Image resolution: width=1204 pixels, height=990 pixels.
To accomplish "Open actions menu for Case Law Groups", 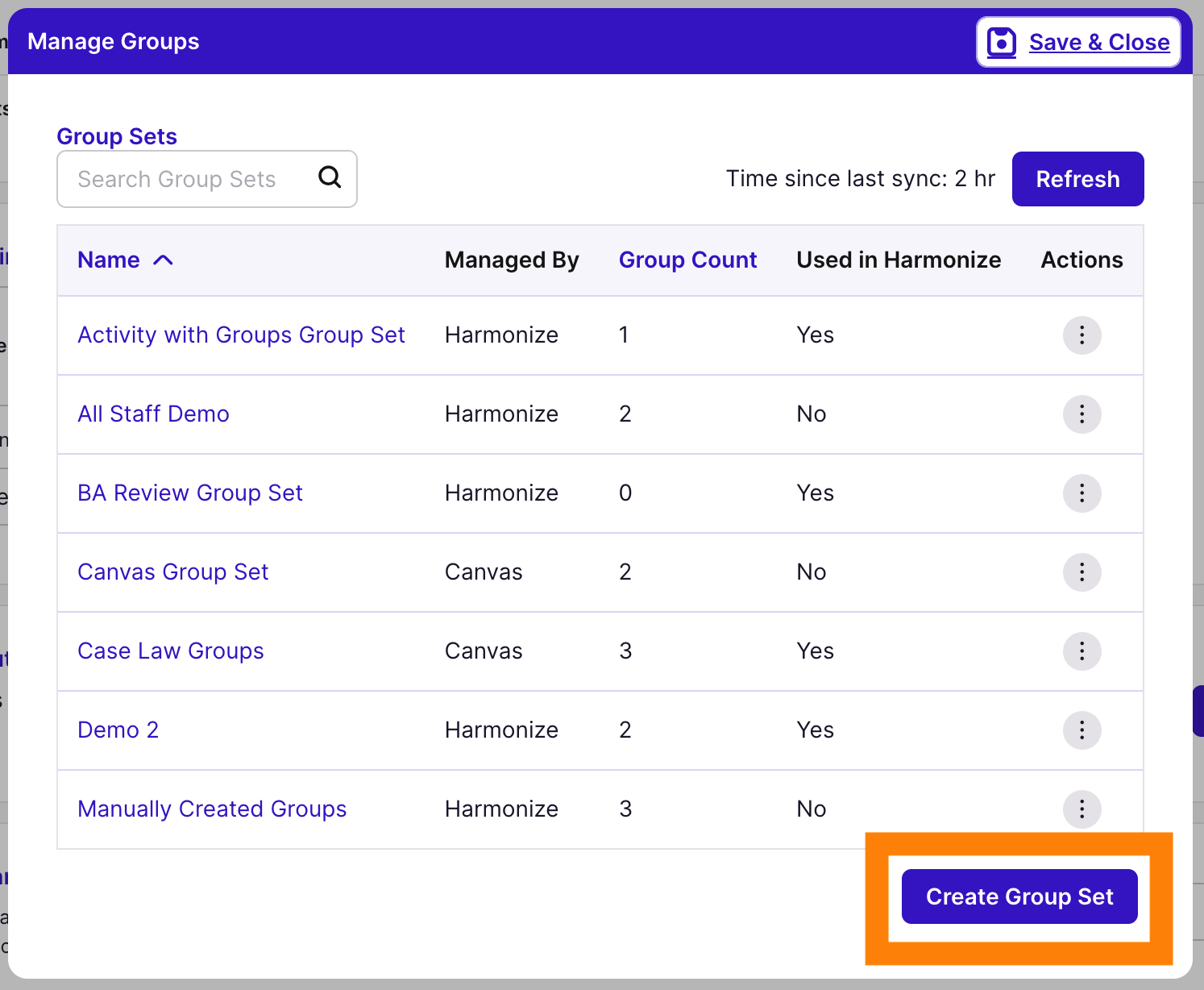I will coord(1082,651).
